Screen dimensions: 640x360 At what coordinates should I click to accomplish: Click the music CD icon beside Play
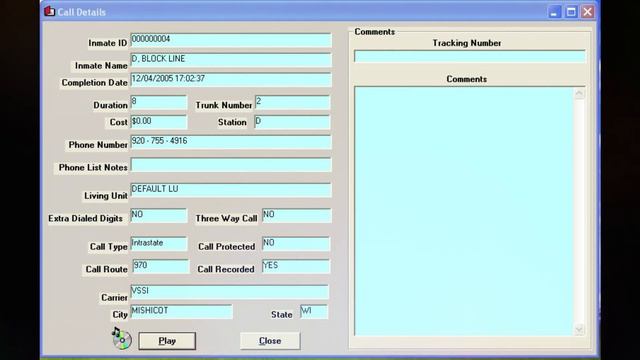point(122,338)
